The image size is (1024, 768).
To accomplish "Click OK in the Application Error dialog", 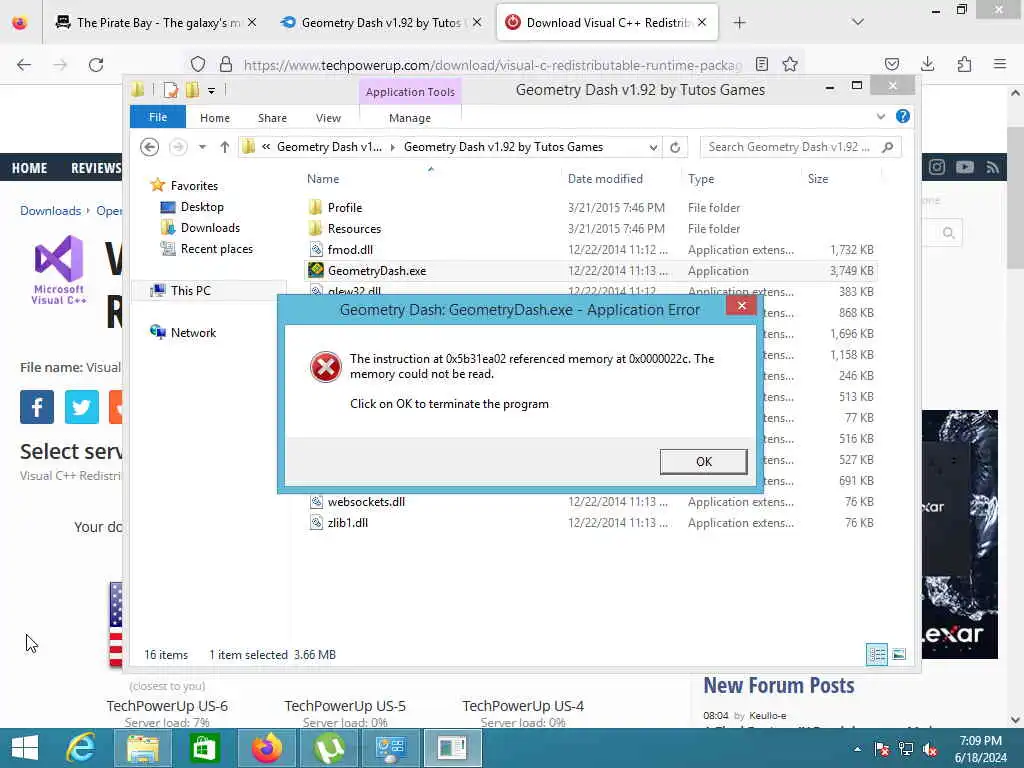I will pos(703,462).
